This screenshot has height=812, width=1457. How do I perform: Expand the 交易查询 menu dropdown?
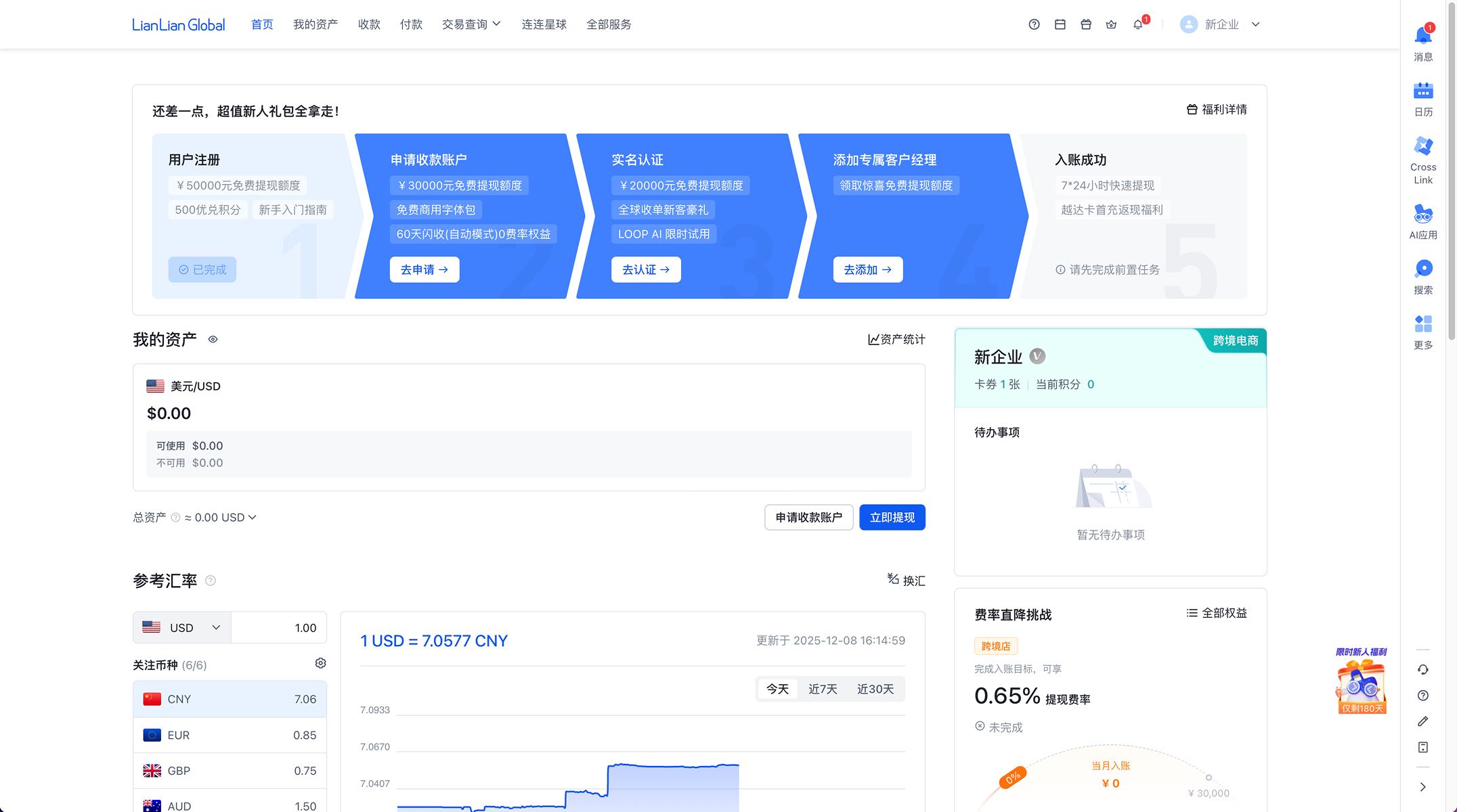[471, 24]
